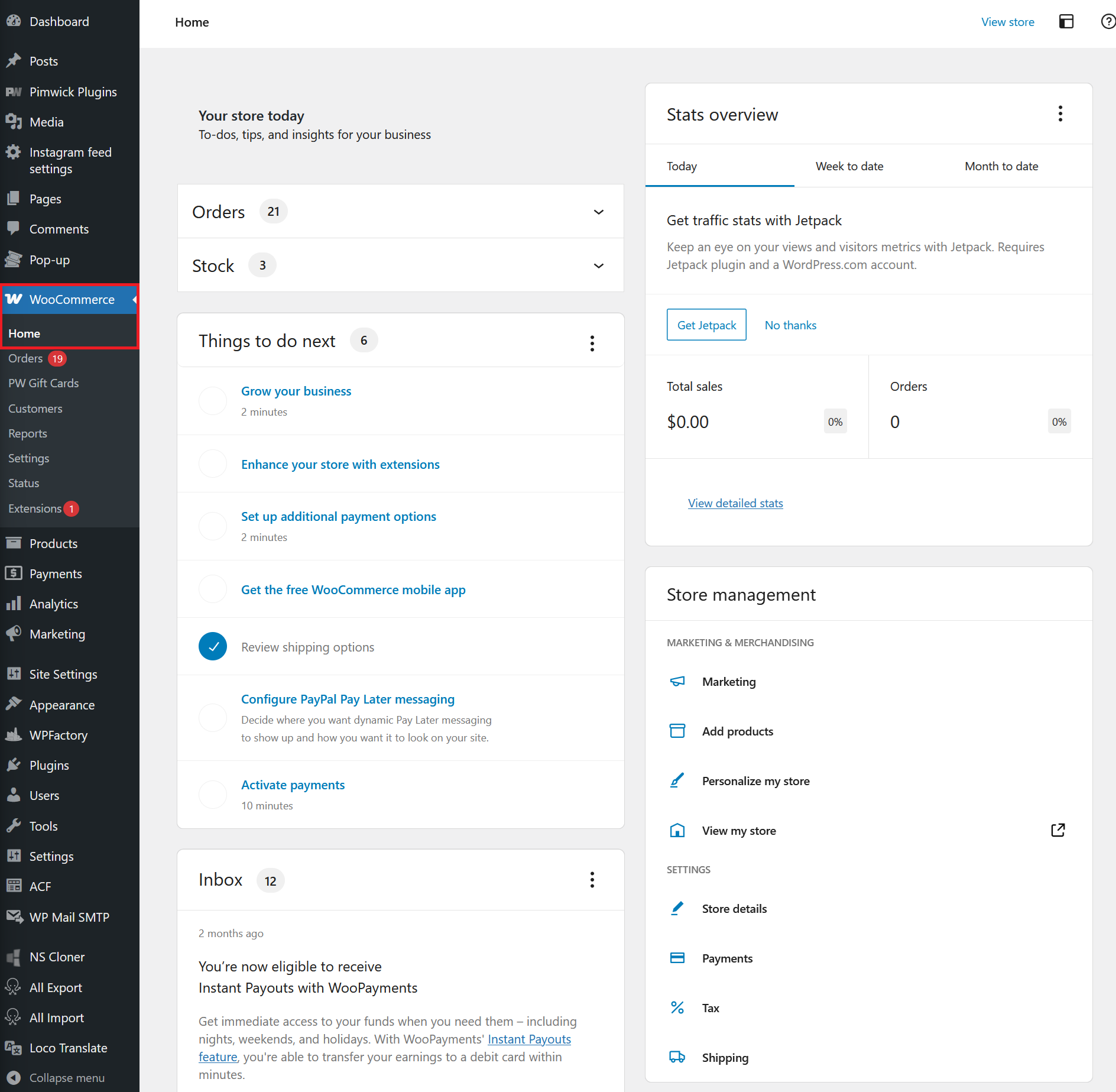Click the No thanks button
Screen dimensions: 1116x1092
coord(790,325)
